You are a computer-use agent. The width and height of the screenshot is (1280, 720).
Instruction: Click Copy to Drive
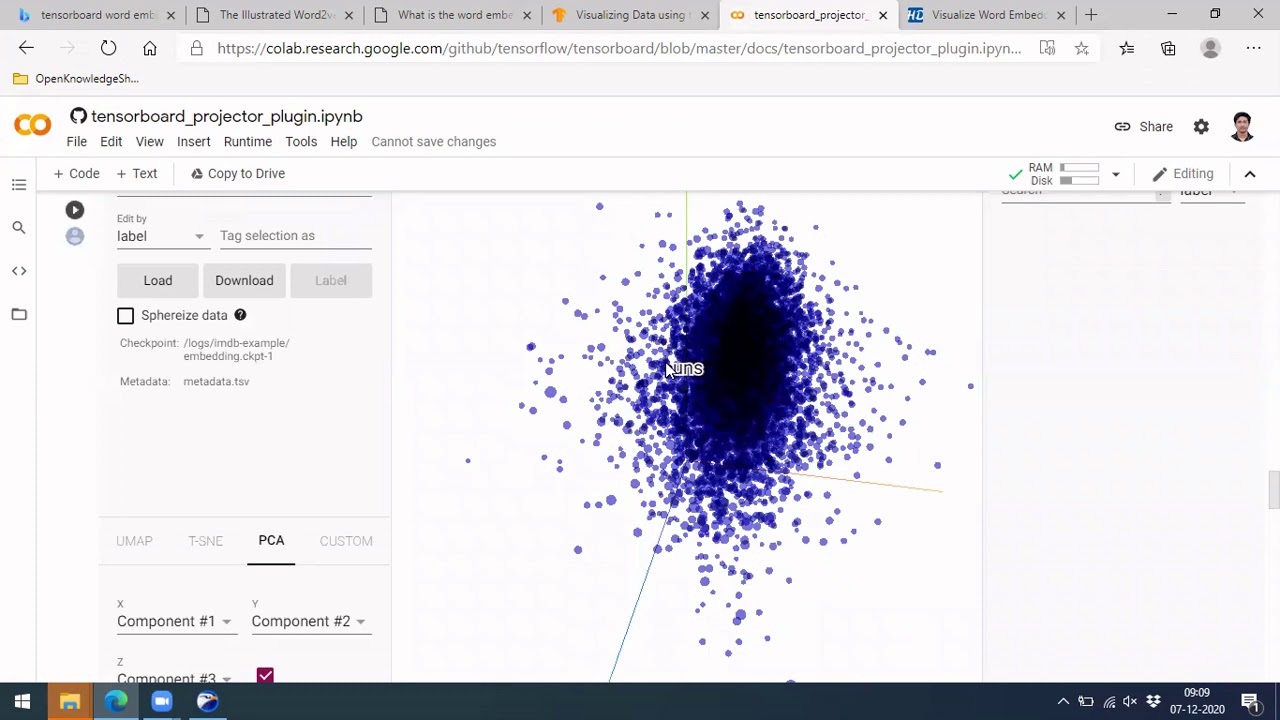point(238,174)
